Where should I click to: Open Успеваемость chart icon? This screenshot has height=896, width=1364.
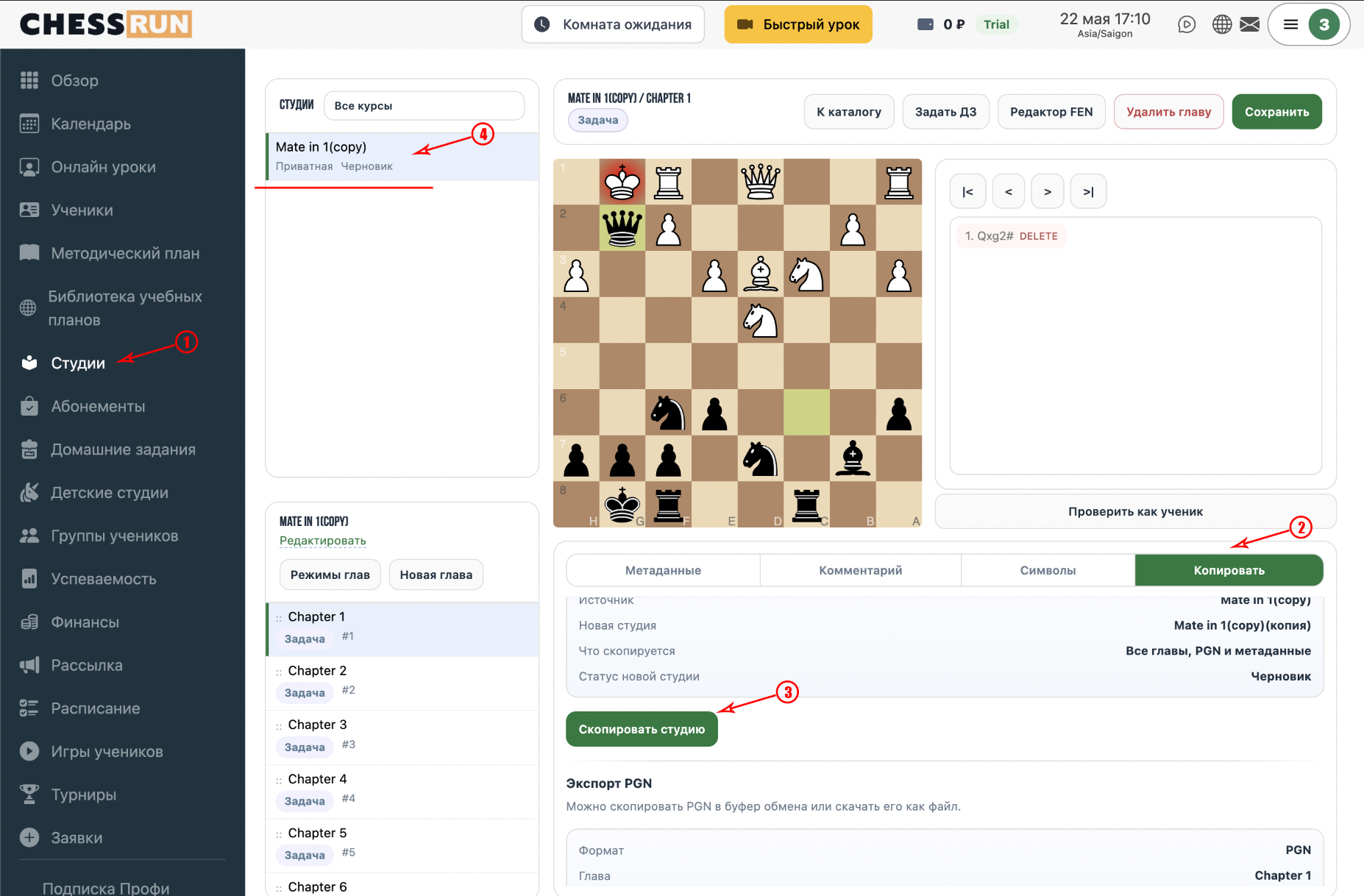pyautogui.click(x=29, y=579)
